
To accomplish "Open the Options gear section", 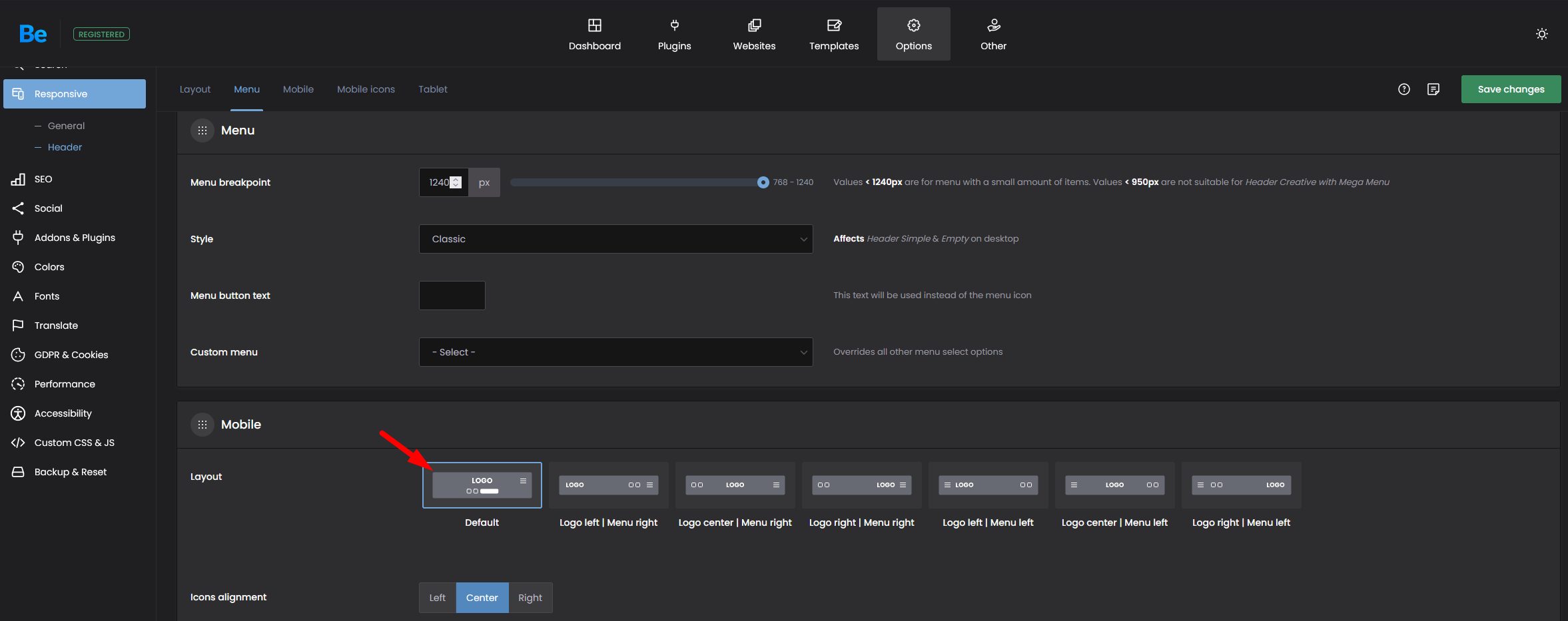I will pyautogui.click(x=914, y=35).
